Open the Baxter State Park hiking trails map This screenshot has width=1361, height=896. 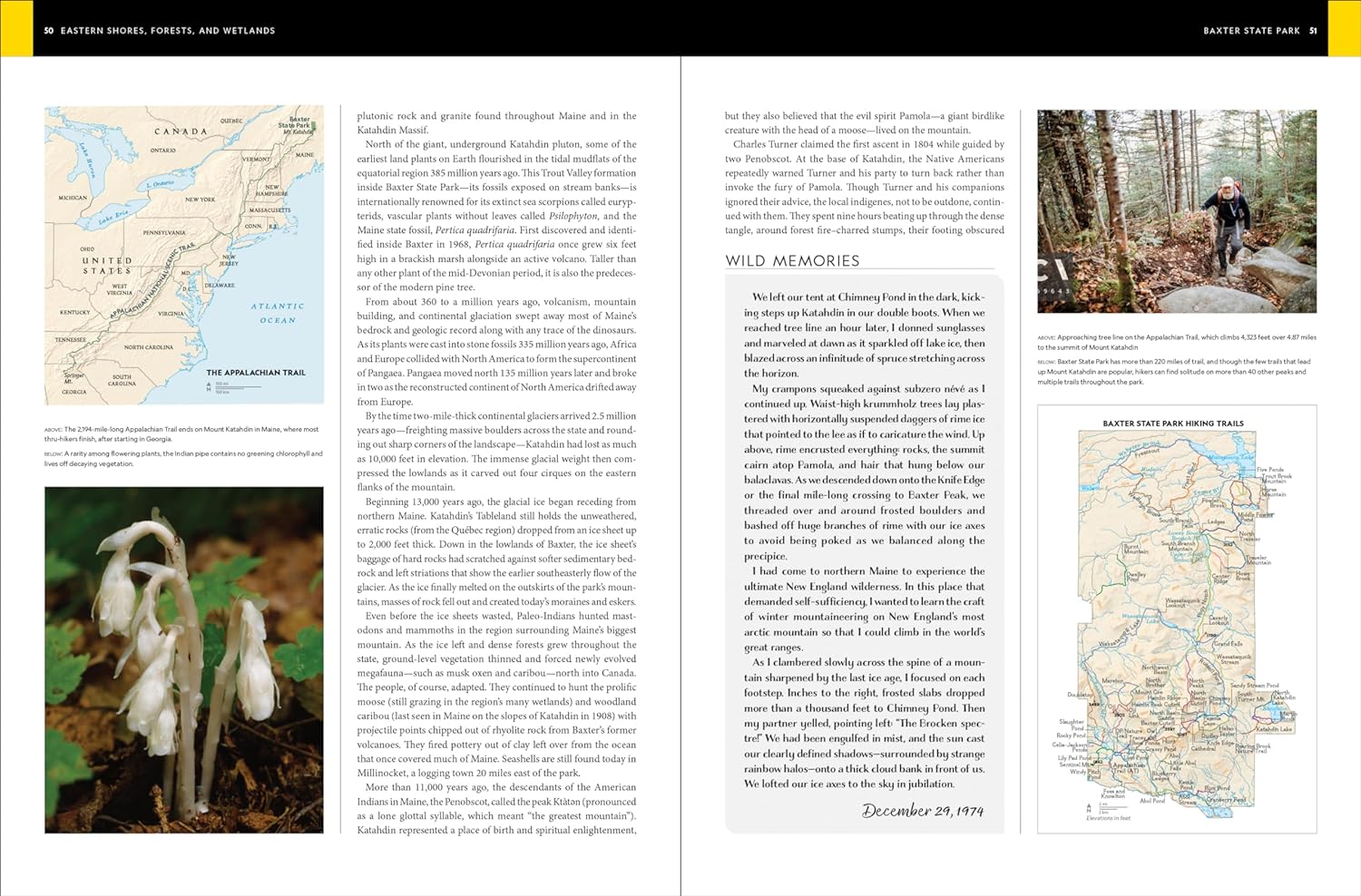(1177, 626)
